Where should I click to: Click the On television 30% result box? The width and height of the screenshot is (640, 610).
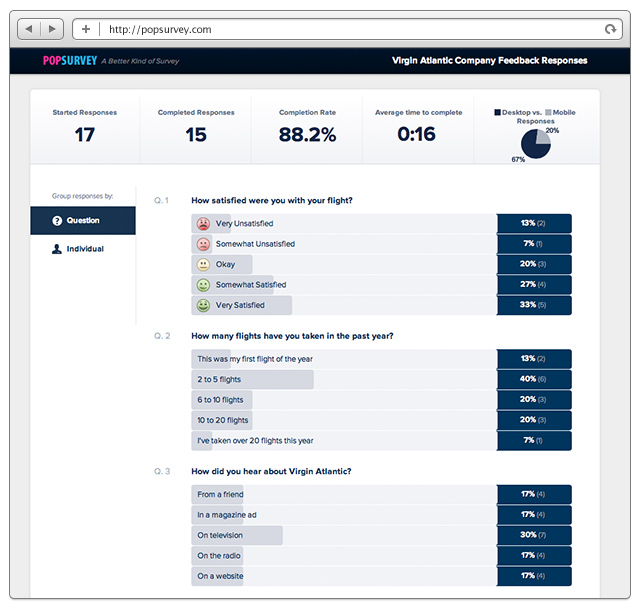click(534, 535)
